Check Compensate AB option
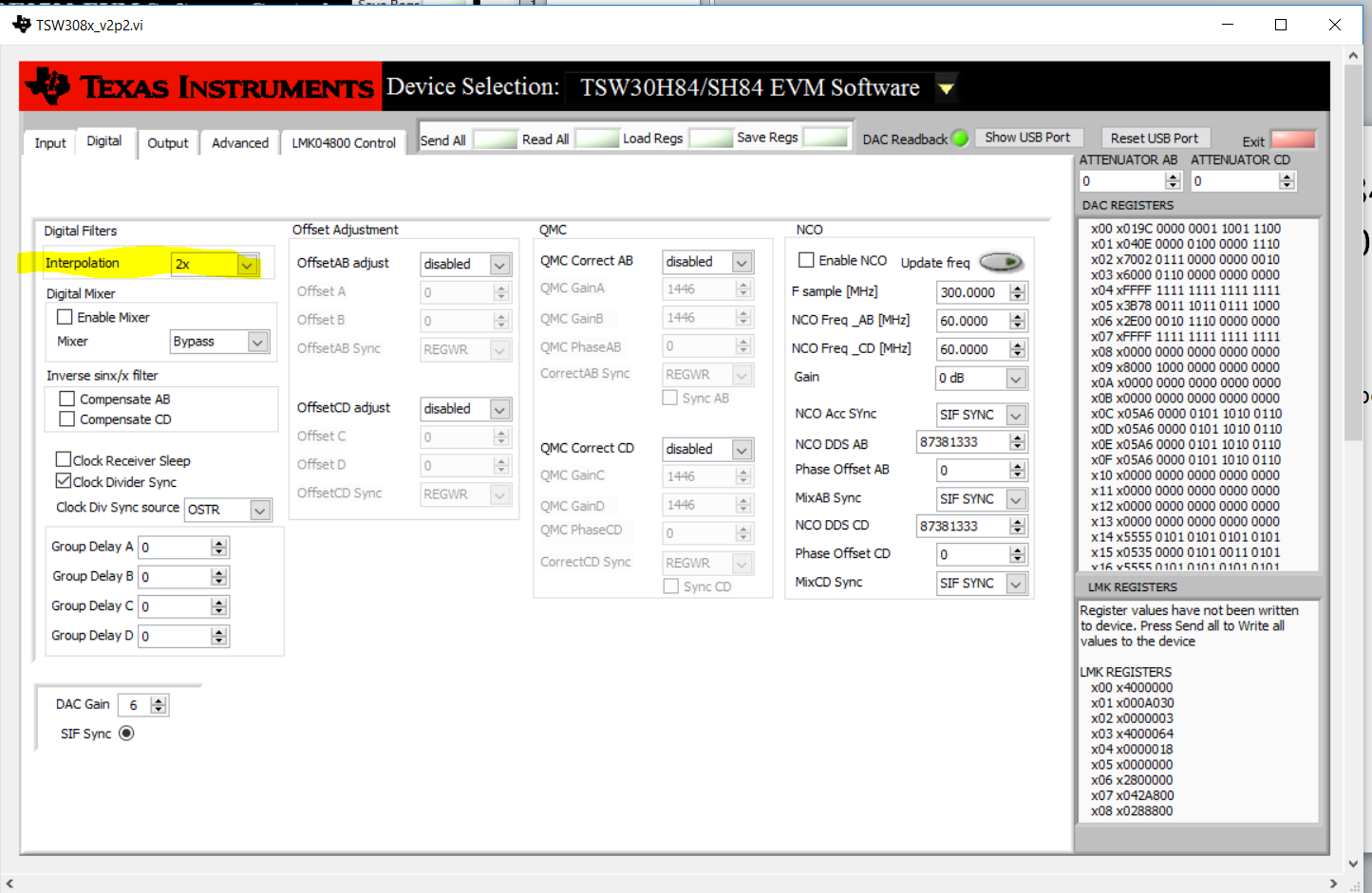 (67, 400)
